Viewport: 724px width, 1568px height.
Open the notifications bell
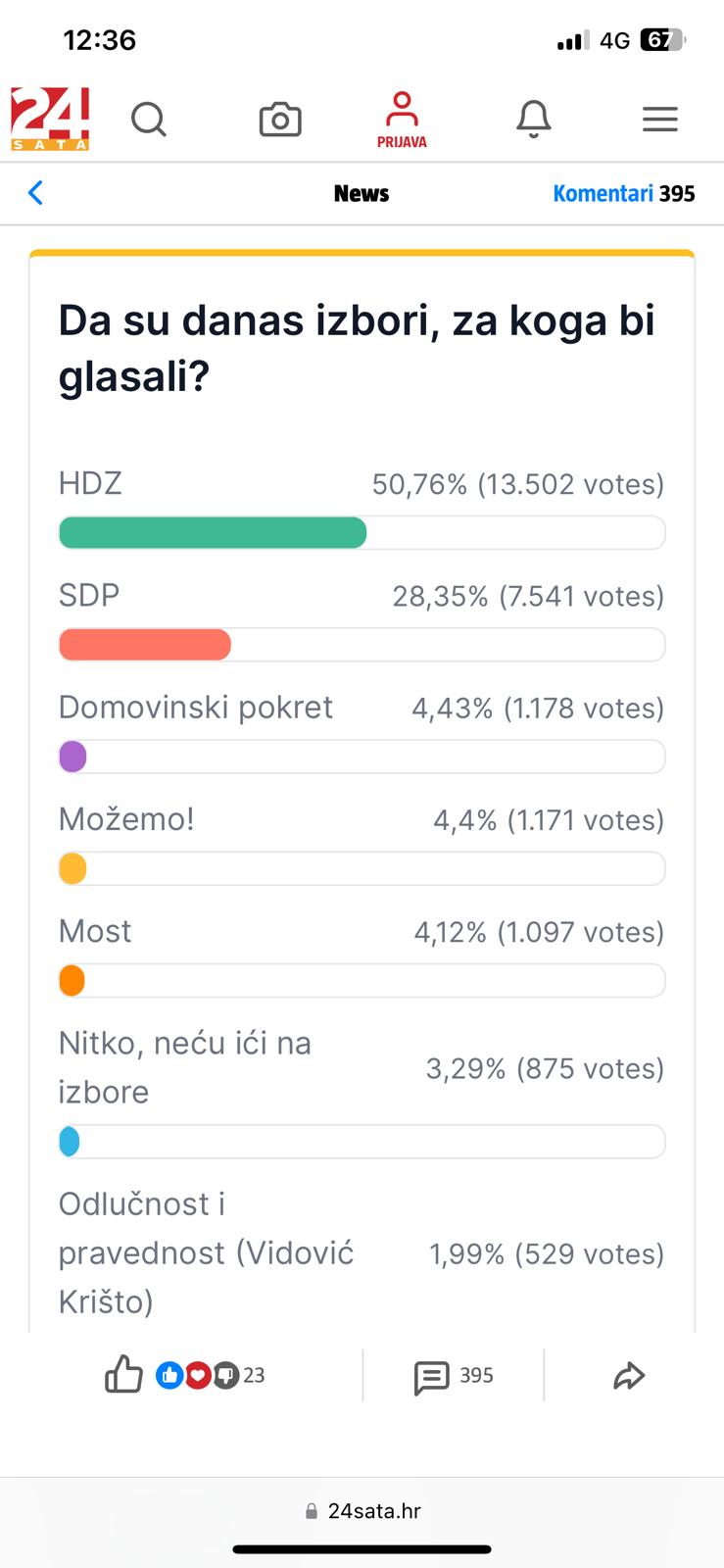[x=534, y=120]
